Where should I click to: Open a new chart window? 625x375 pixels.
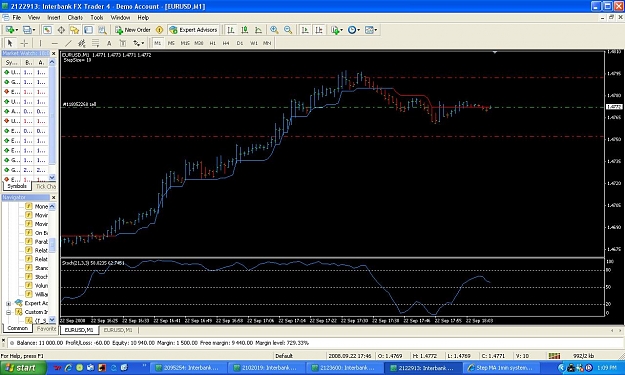point(9,30)
